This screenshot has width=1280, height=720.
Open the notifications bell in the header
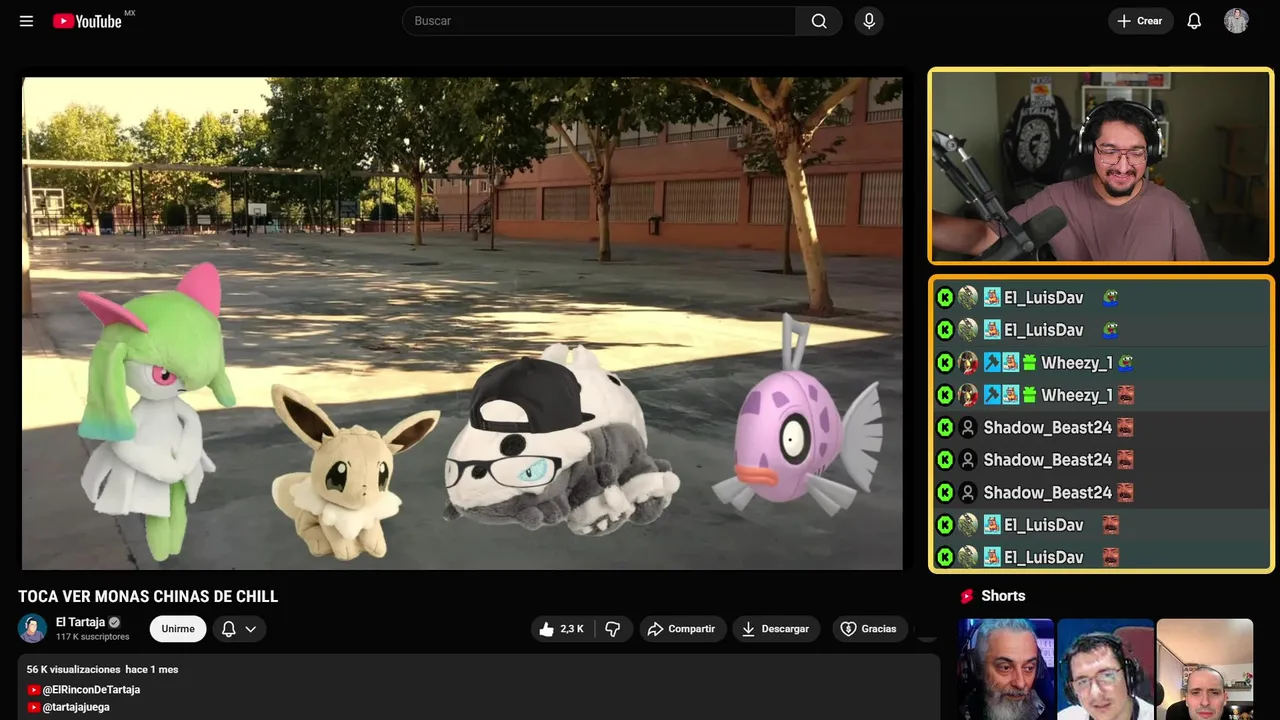tap(1194, 21)
